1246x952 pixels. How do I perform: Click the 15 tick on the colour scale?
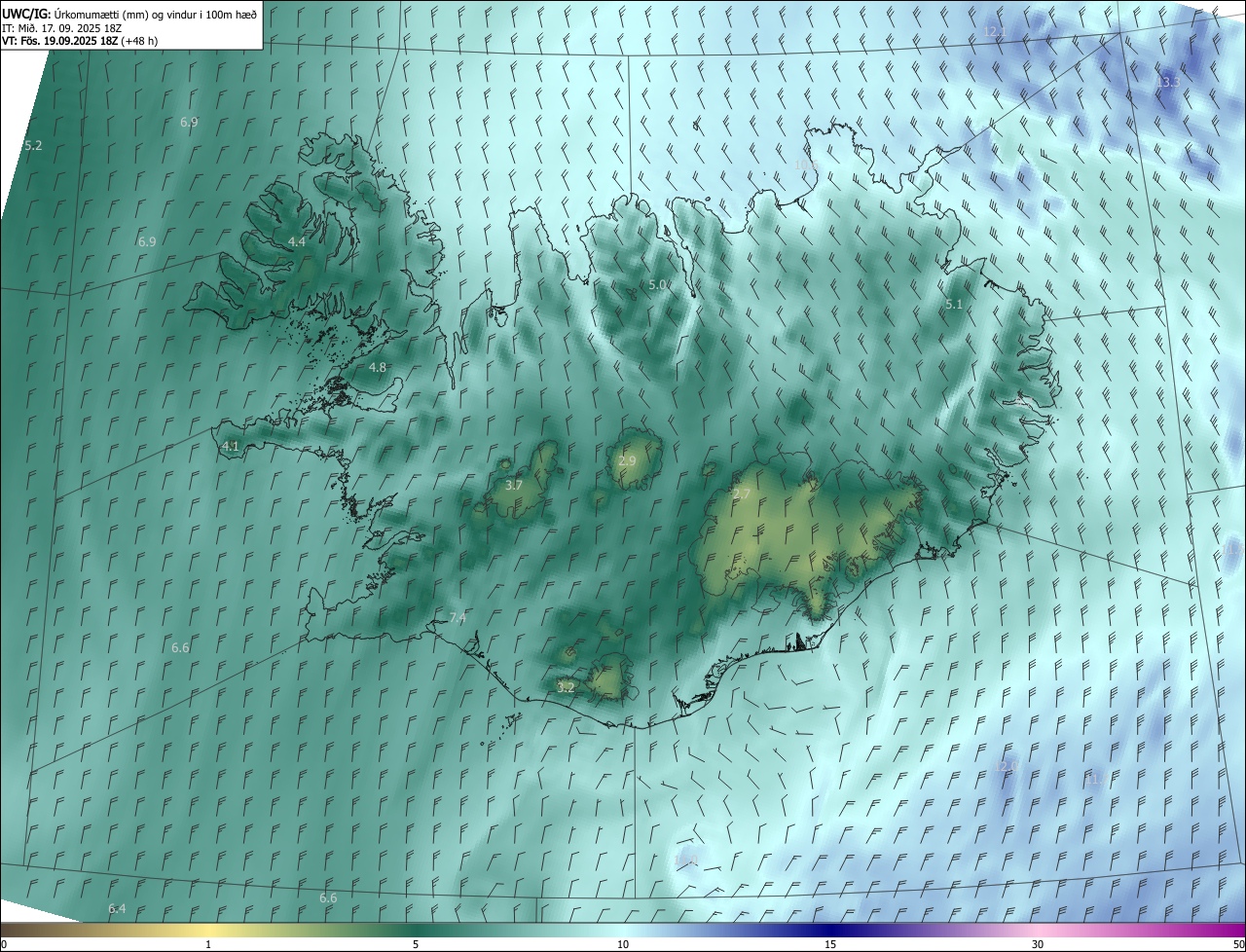[830, 944]
